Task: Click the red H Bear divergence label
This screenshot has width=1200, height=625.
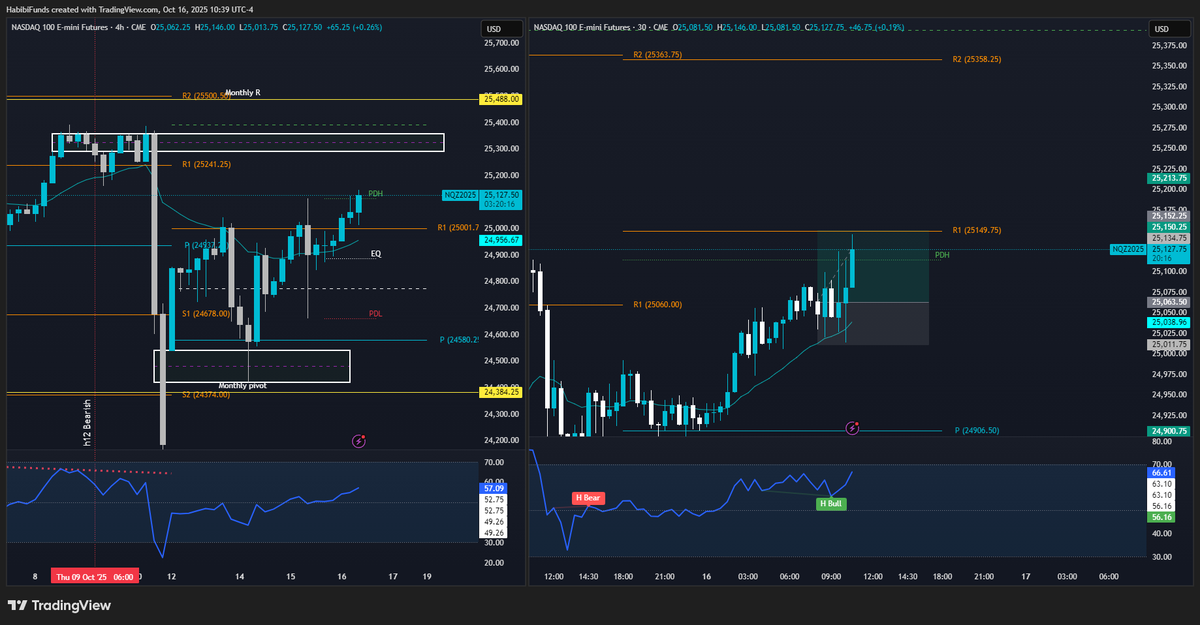Action: 588,497
